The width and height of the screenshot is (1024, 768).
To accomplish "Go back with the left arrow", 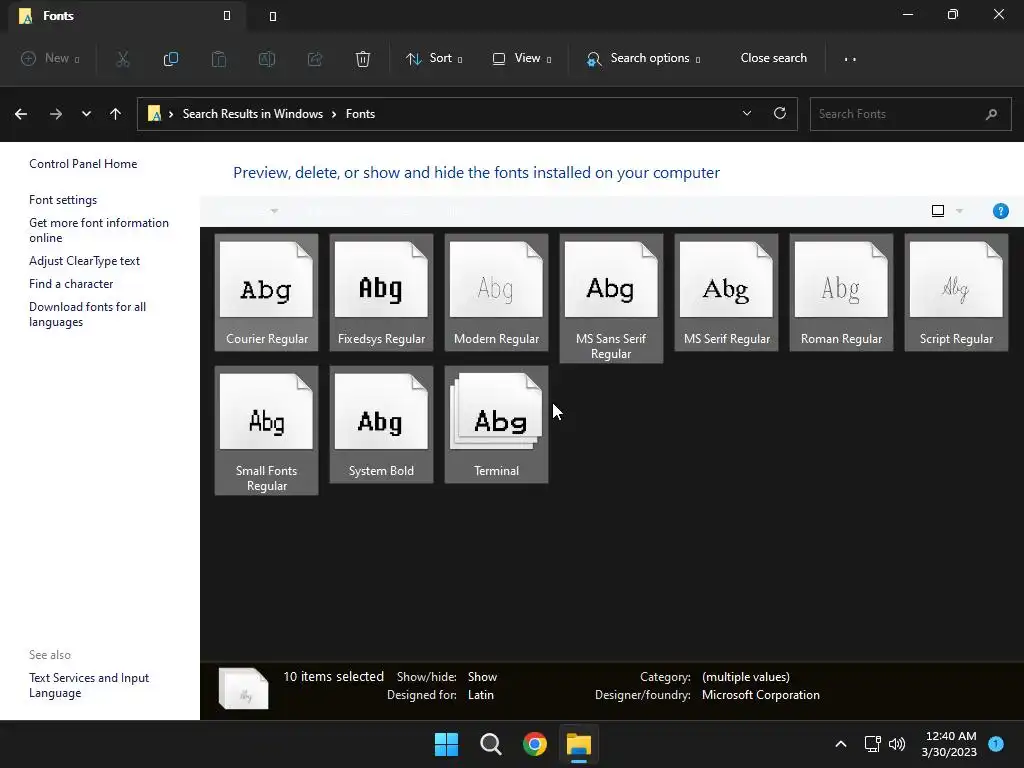I will (x=21, y=114).
